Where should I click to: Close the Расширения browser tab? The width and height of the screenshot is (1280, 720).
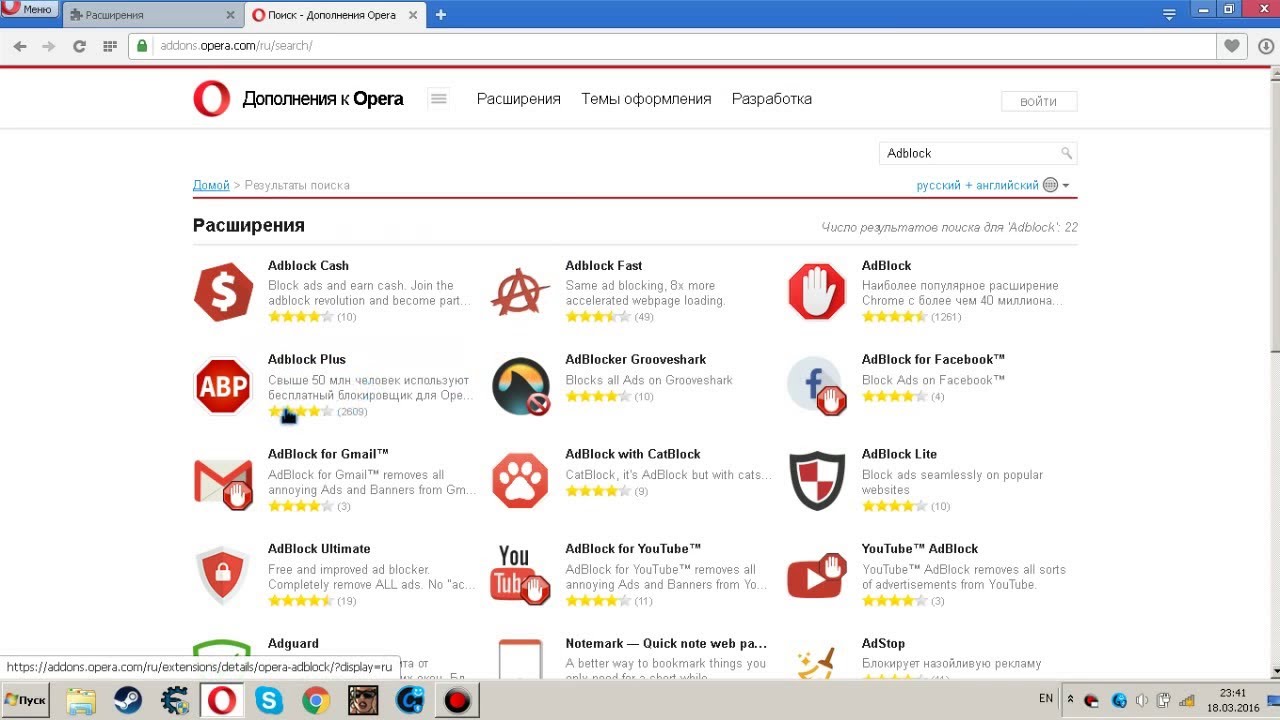point(230,15)
